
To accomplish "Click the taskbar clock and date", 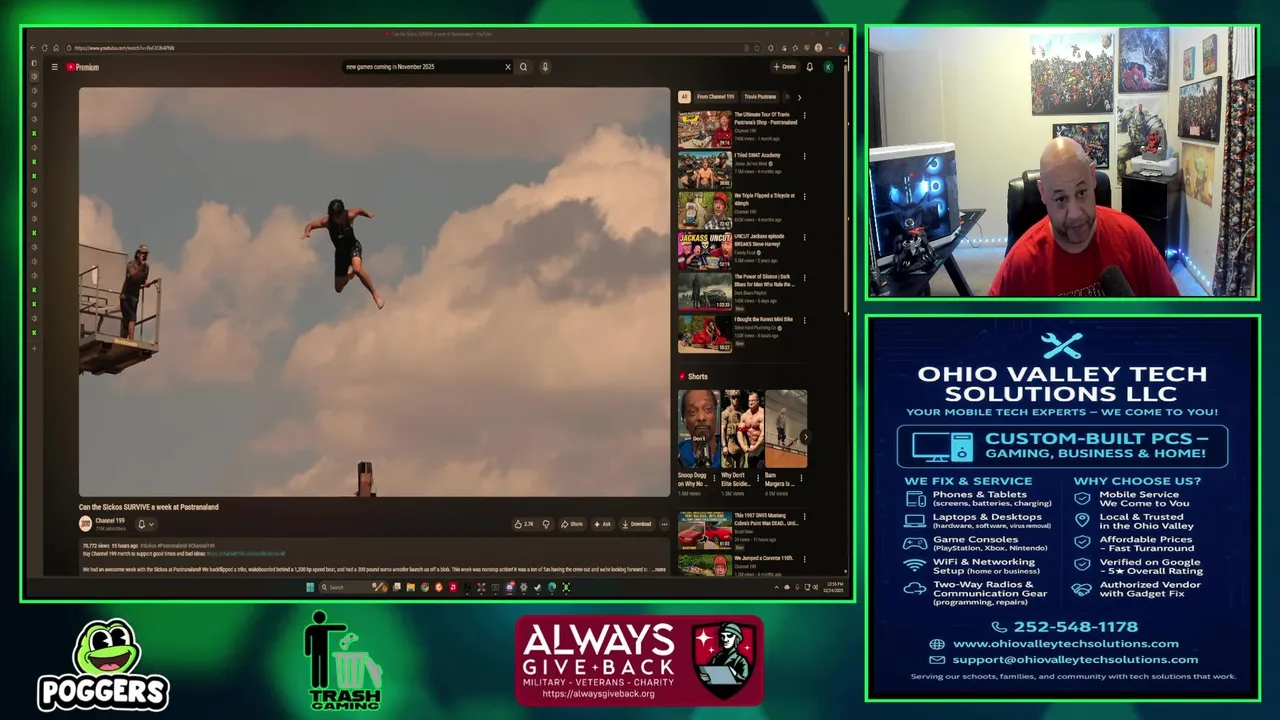I will 835,587.
